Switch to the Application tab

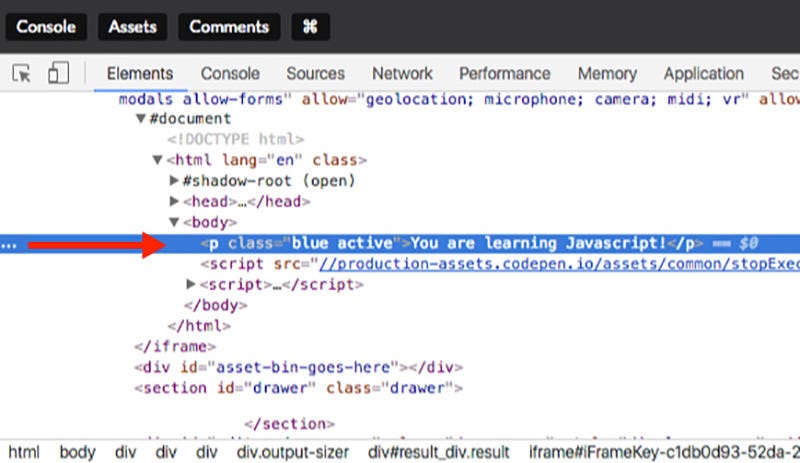pyautogui.click(x=704, y=74)
